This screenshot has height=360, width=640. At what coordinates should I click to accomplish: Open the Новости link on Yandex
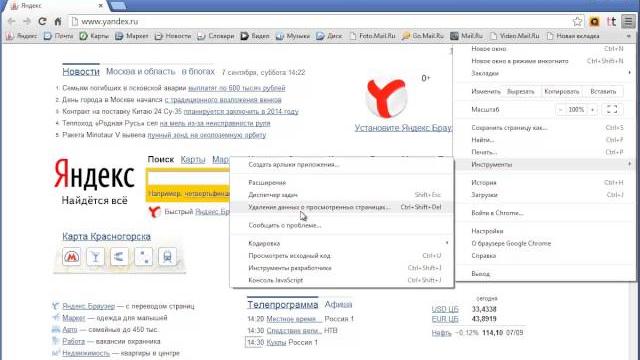[x=81, y=72]
